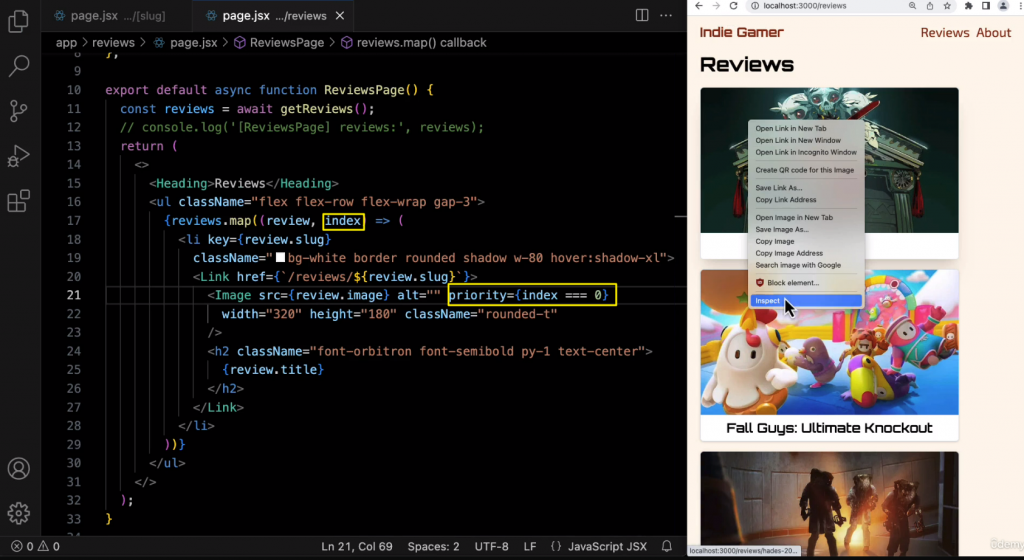The image size is (1024, 560).
Task: Choose Open Link in Incognito Window
Action: tap(805, 152)
